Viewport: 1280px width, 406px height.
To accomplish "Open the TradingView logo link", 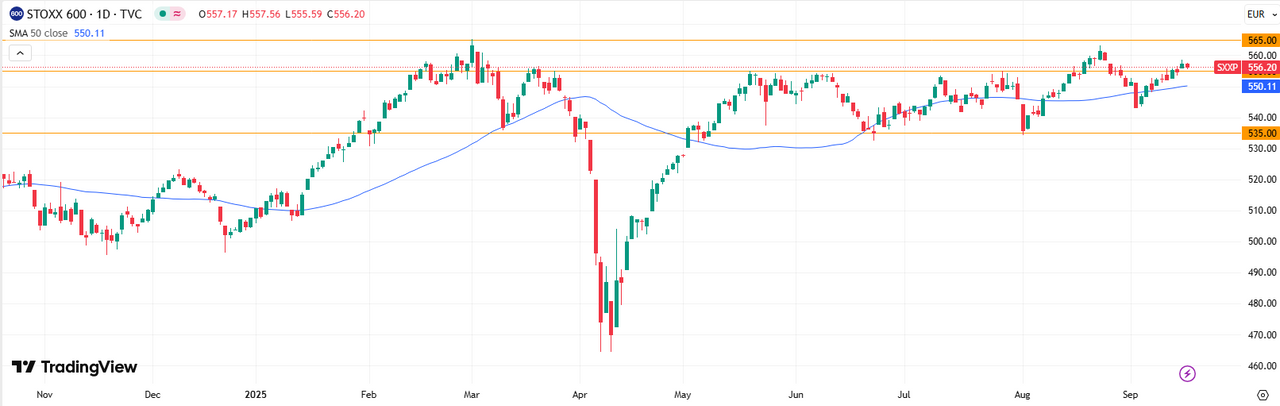I will click(x=74, y=367).
